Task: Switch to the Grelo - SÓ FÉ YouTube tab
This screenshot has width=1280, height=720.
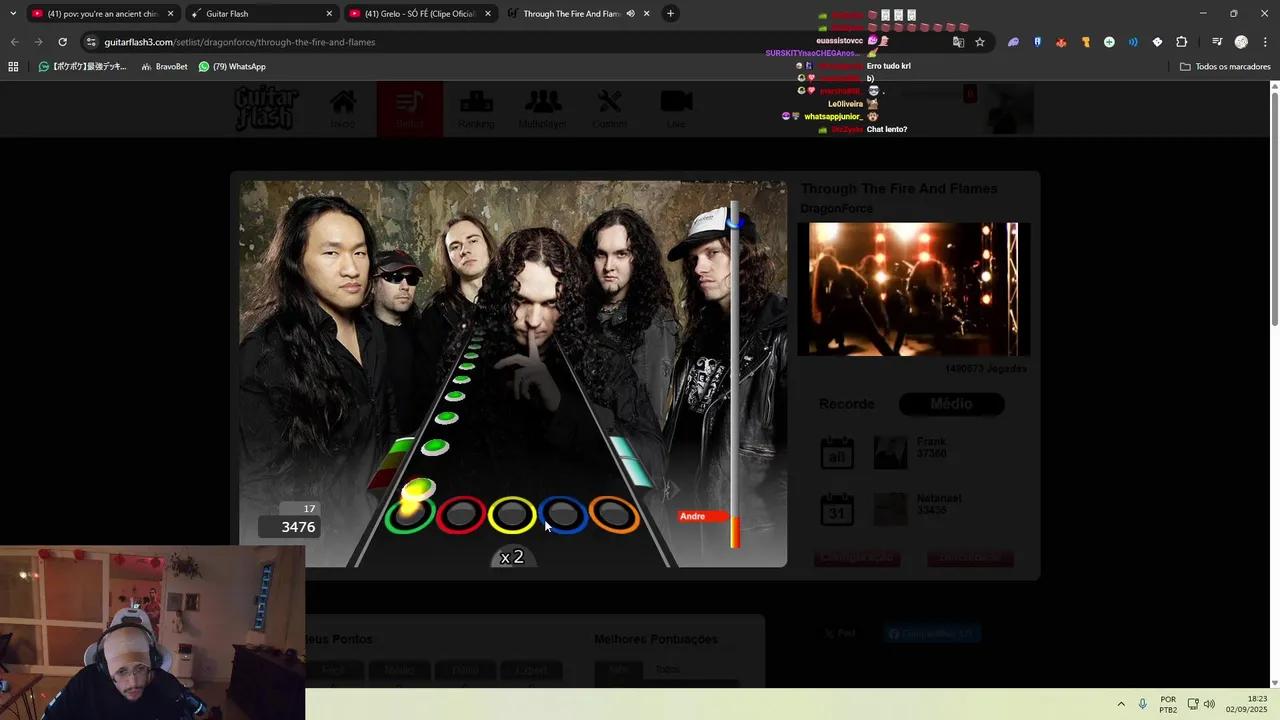Action: pos(423,14)
